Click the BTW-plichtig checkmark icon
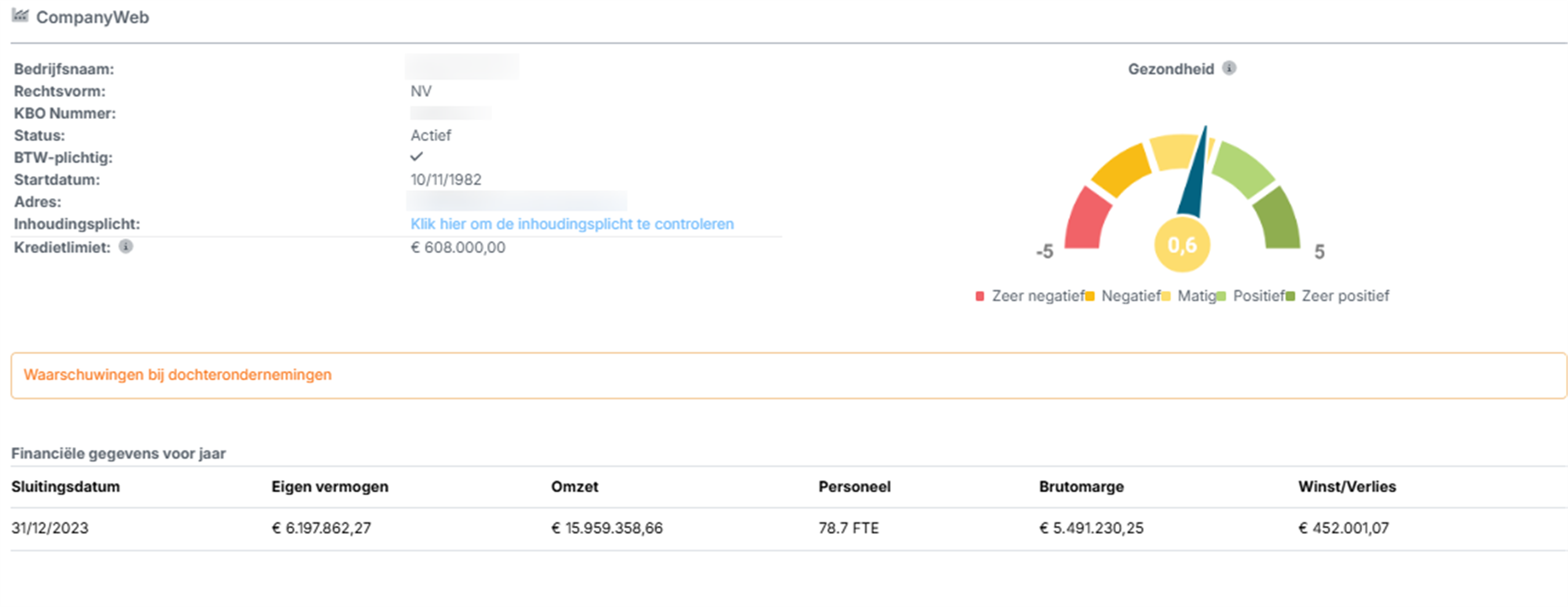Screen dimensions: 1568x607 [x=416, y=157]
